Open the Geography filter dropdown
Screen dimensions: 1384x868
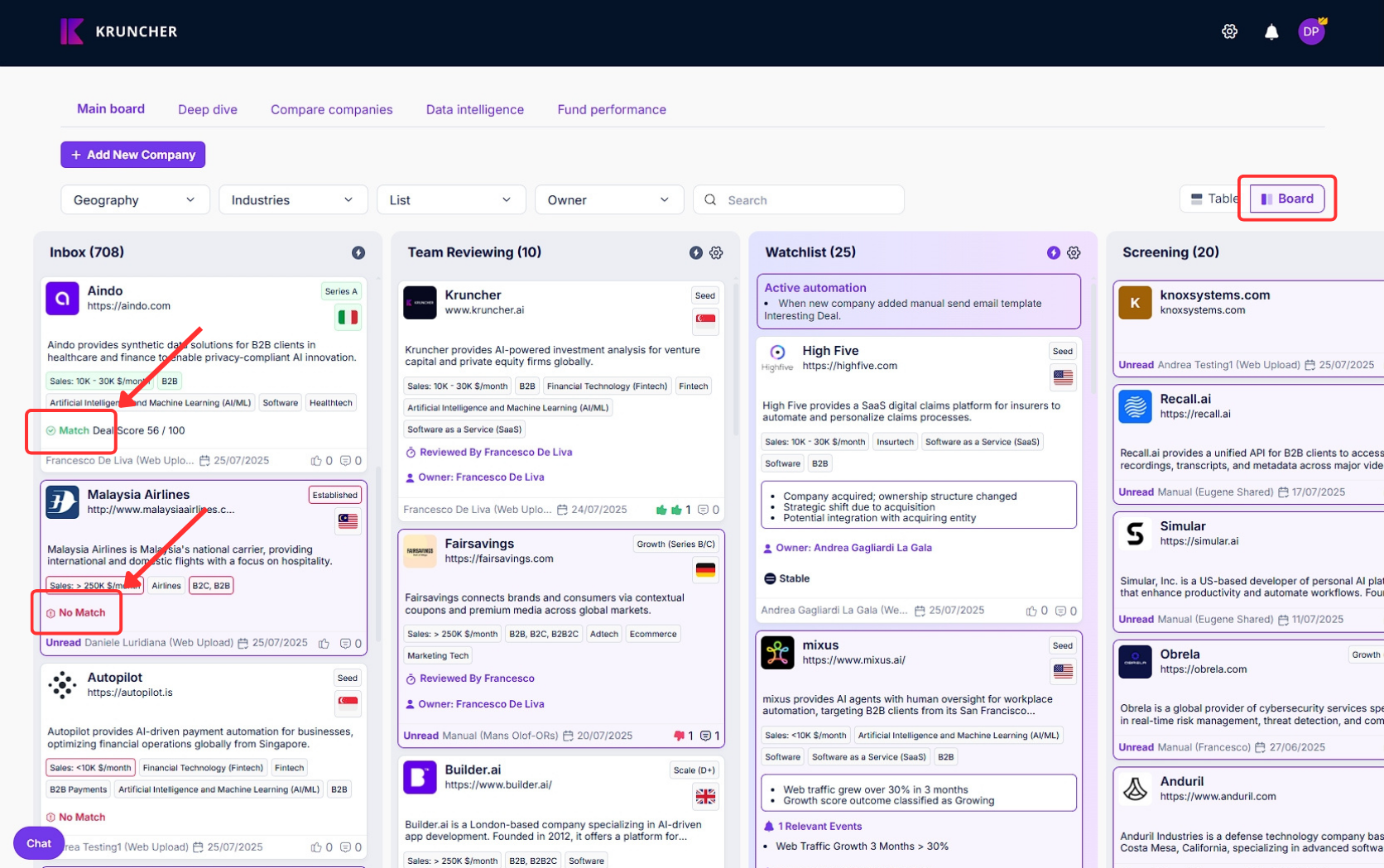click(134, 199)
